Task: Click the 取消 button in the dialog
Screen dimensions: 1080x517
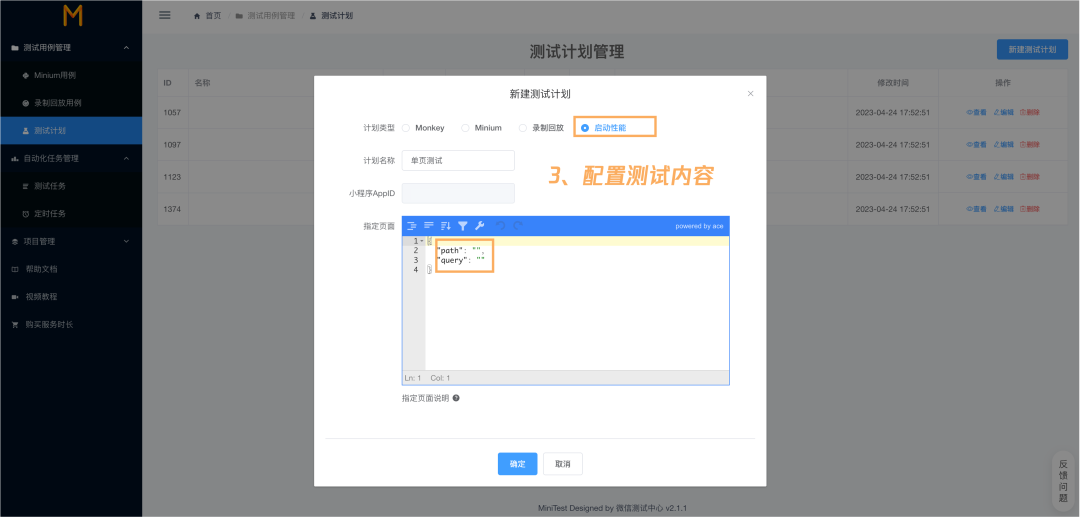Action: [x=563, y=464]
